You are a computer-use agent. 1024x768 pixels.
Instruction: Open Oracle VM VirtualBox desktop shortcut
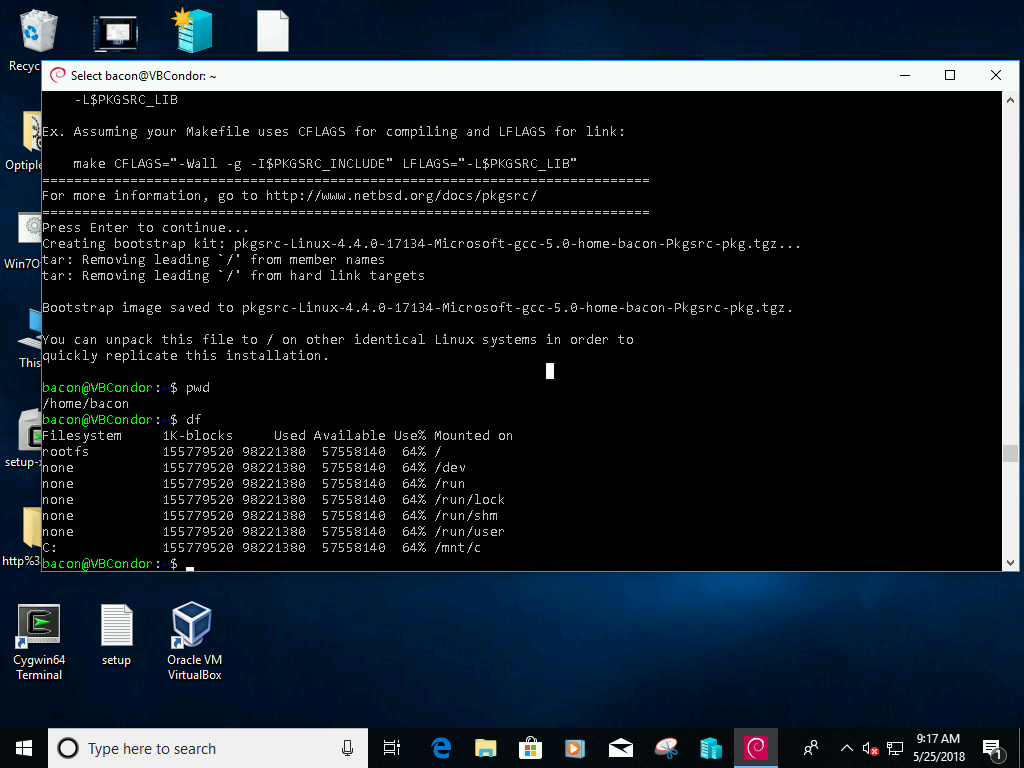194,642
